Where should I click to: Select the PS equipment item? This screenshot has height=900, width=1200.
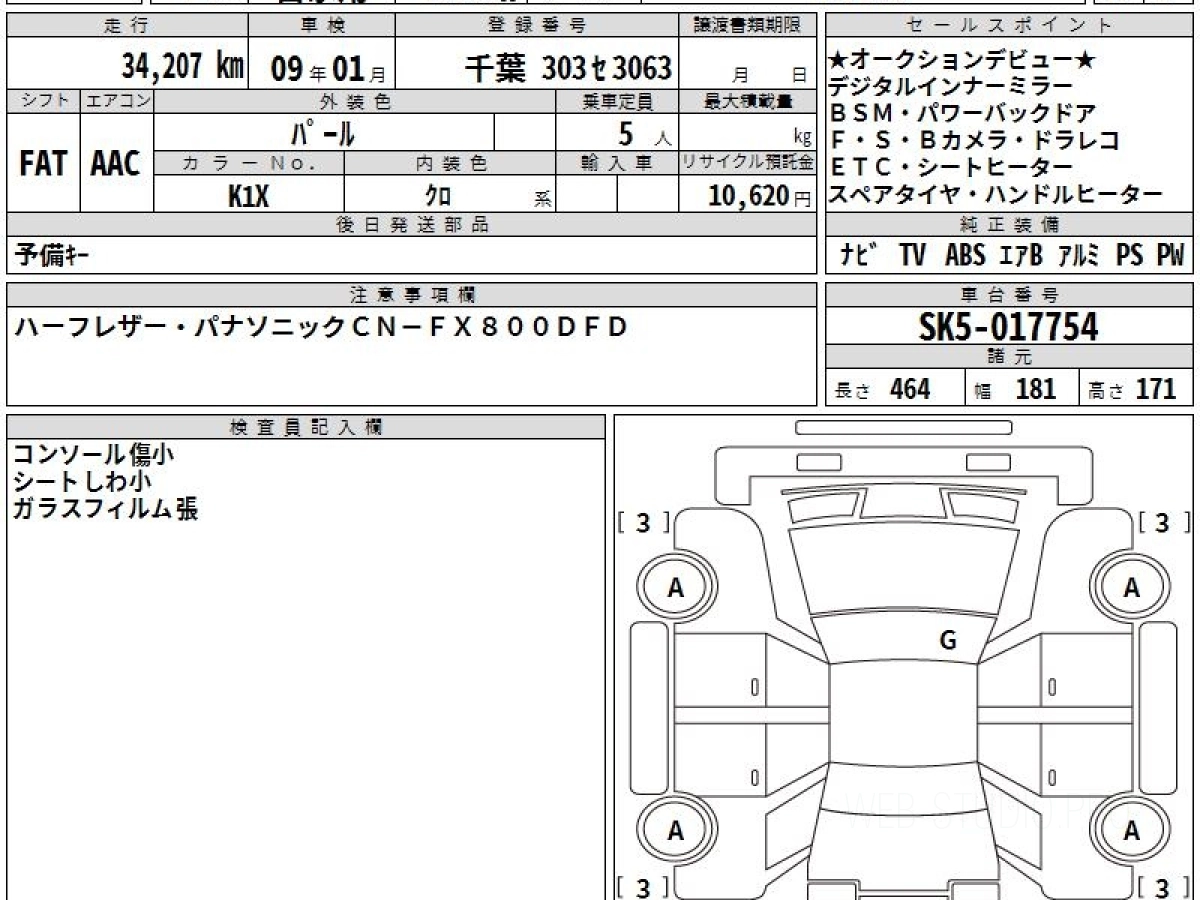[x=1130, y=256]
